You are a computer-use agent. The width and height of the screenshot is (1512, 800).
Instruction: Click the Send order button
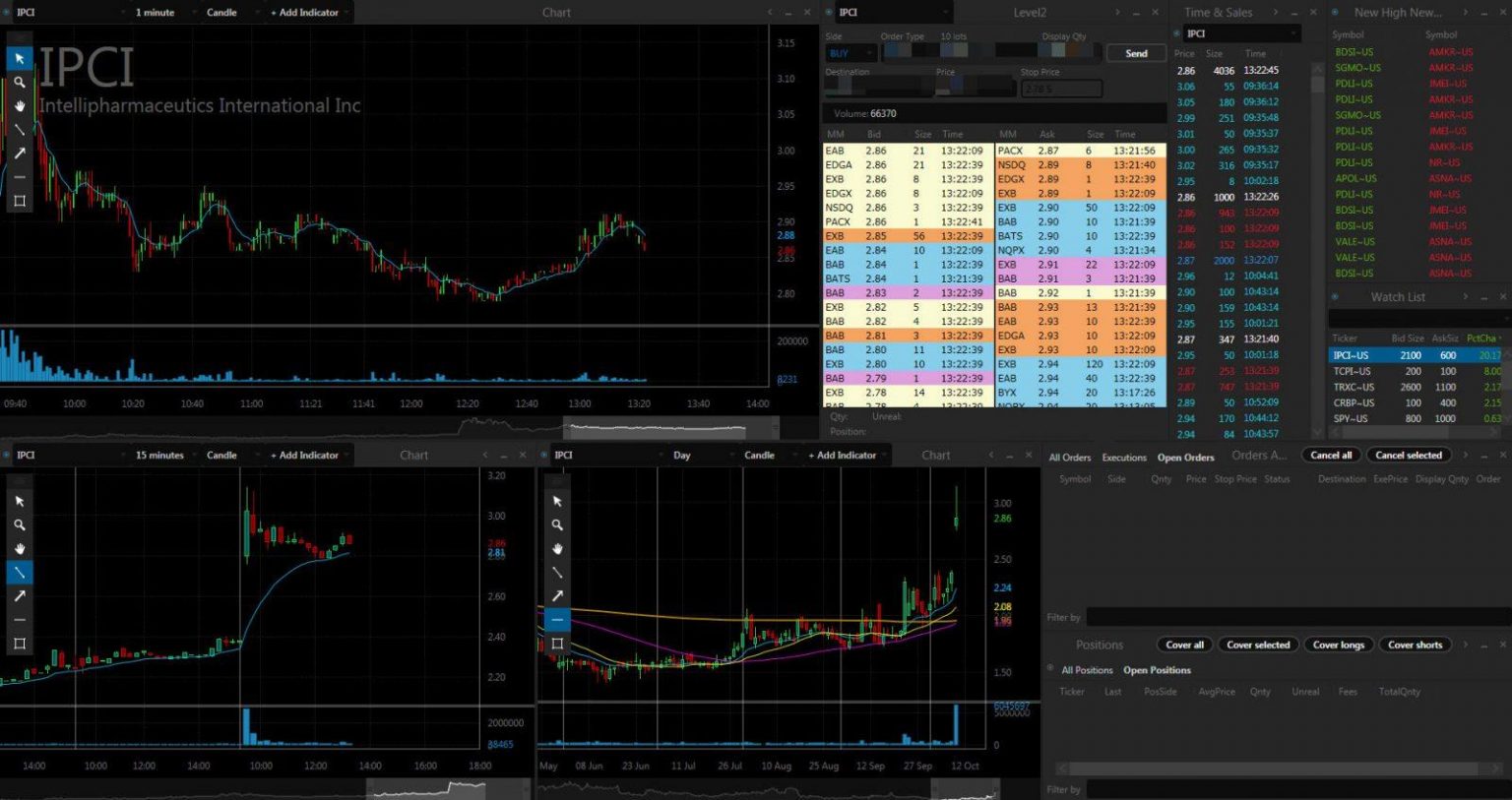(1136, 53)
